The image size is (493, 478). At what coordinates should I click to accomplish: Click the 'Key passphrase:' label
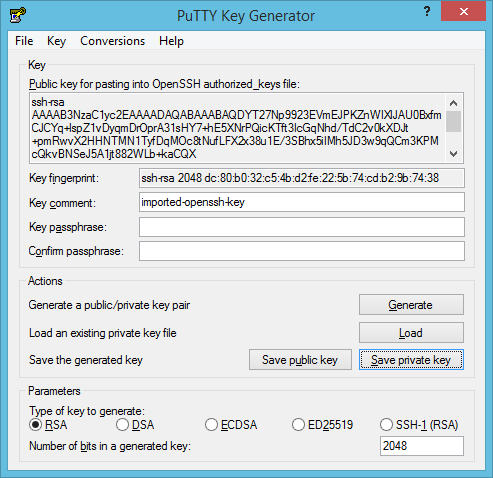coord(68,227)
